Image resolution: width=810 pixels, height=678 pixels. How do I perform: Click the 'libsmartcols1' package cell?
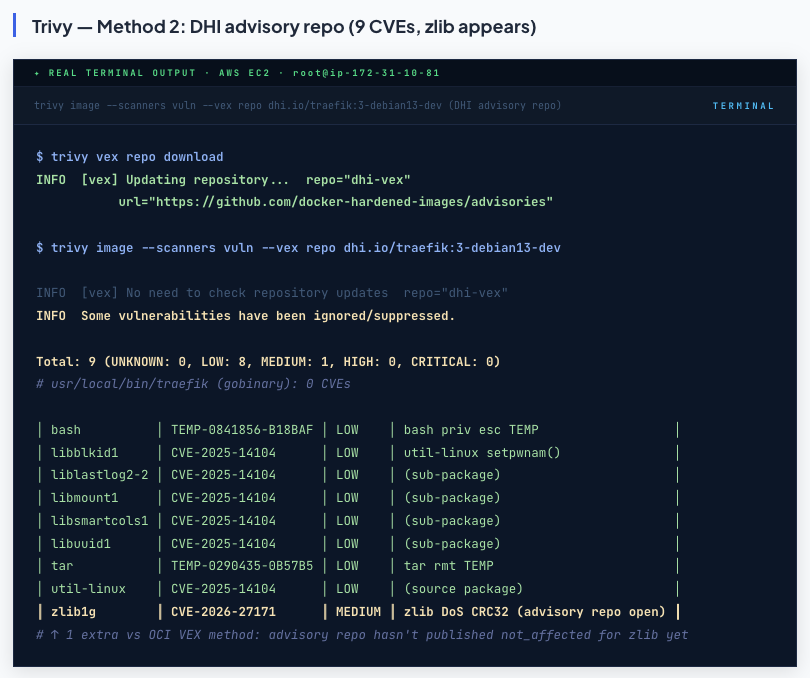[x=99, y=520]
